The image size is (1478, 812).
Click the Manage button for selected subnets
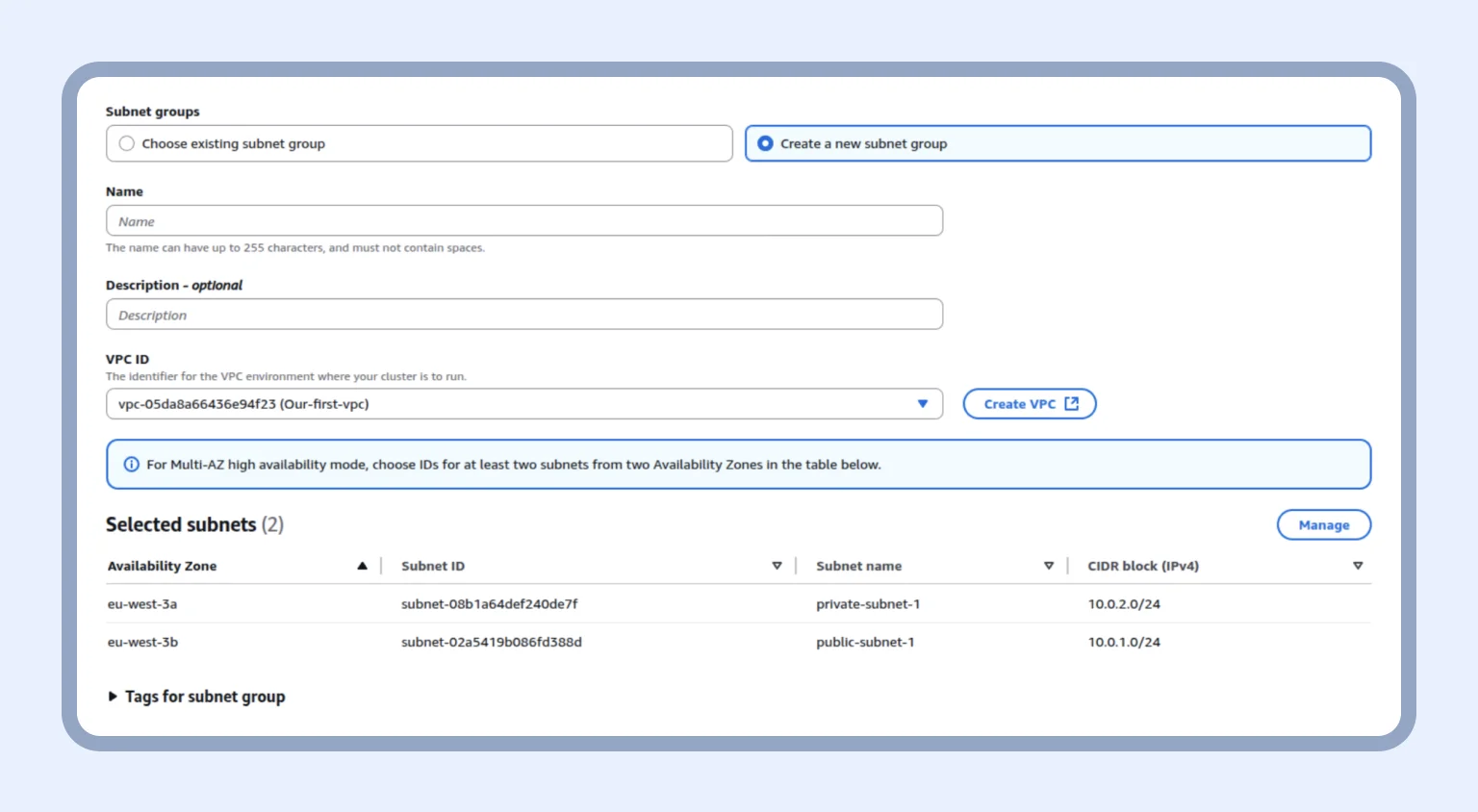tap(1324, 524)
